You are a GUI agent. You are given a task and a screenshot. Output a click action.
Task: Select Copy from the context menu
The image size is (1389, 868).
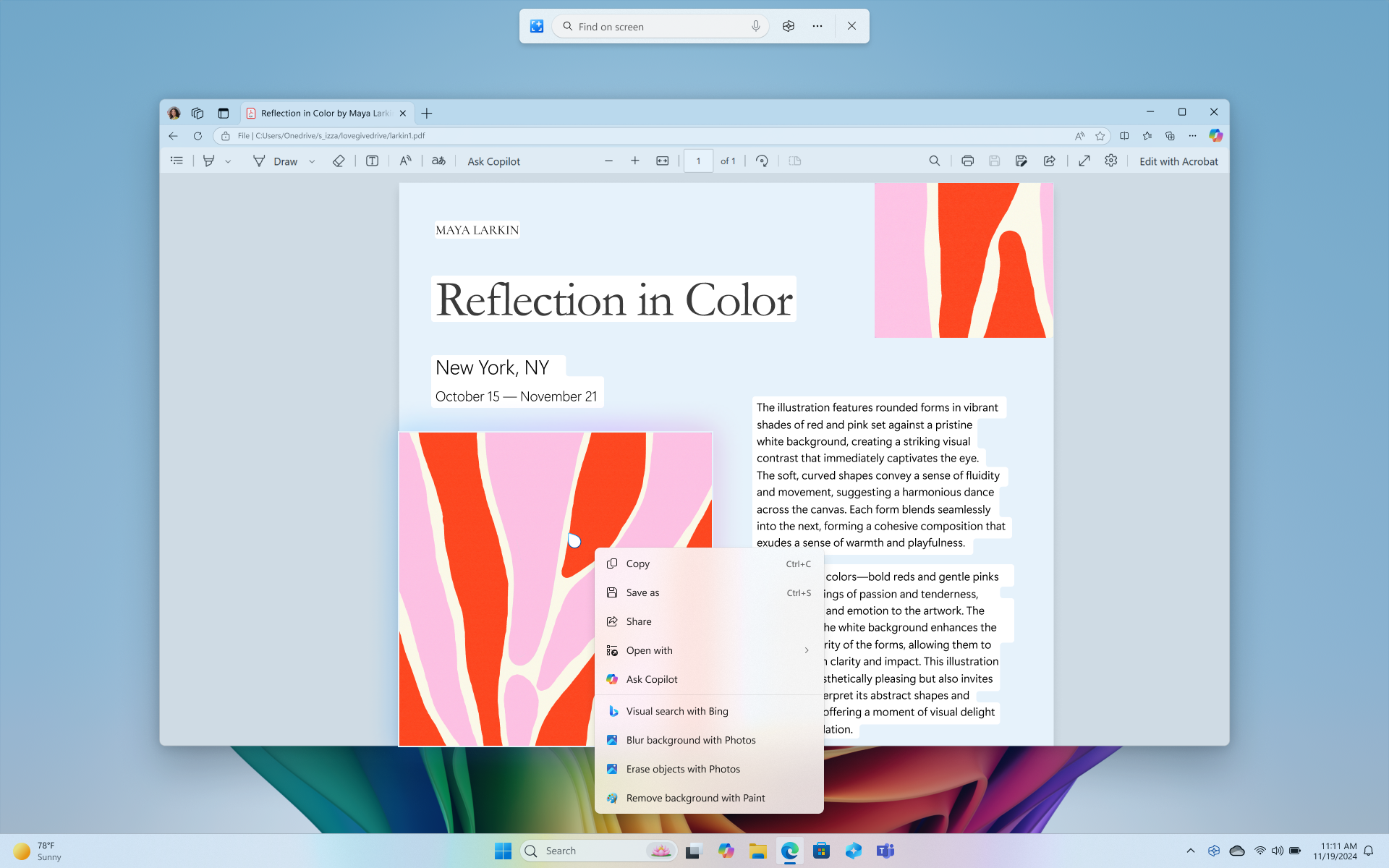637,563
